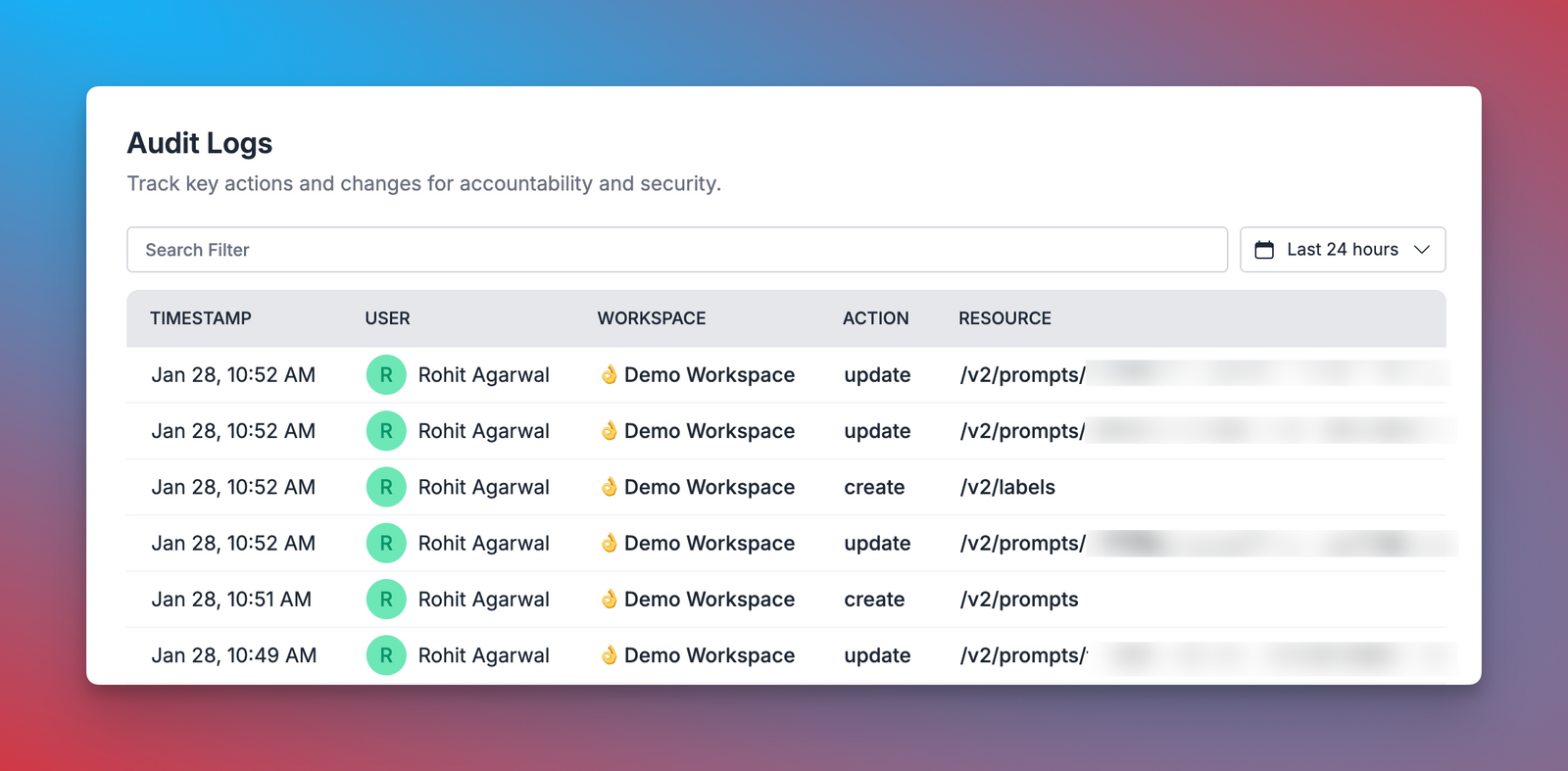The image size is (1568, 771).
Task: Open the /v2/prompts create resource entry
Action: [1019, 600]
